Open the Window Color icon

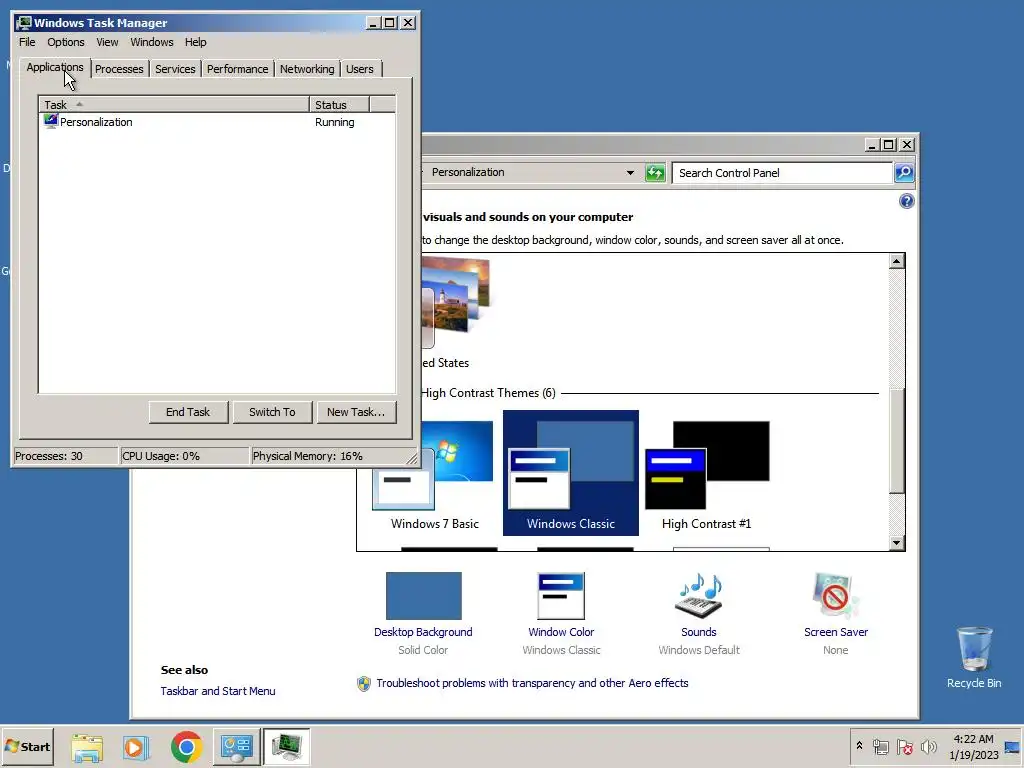point(561,596)
